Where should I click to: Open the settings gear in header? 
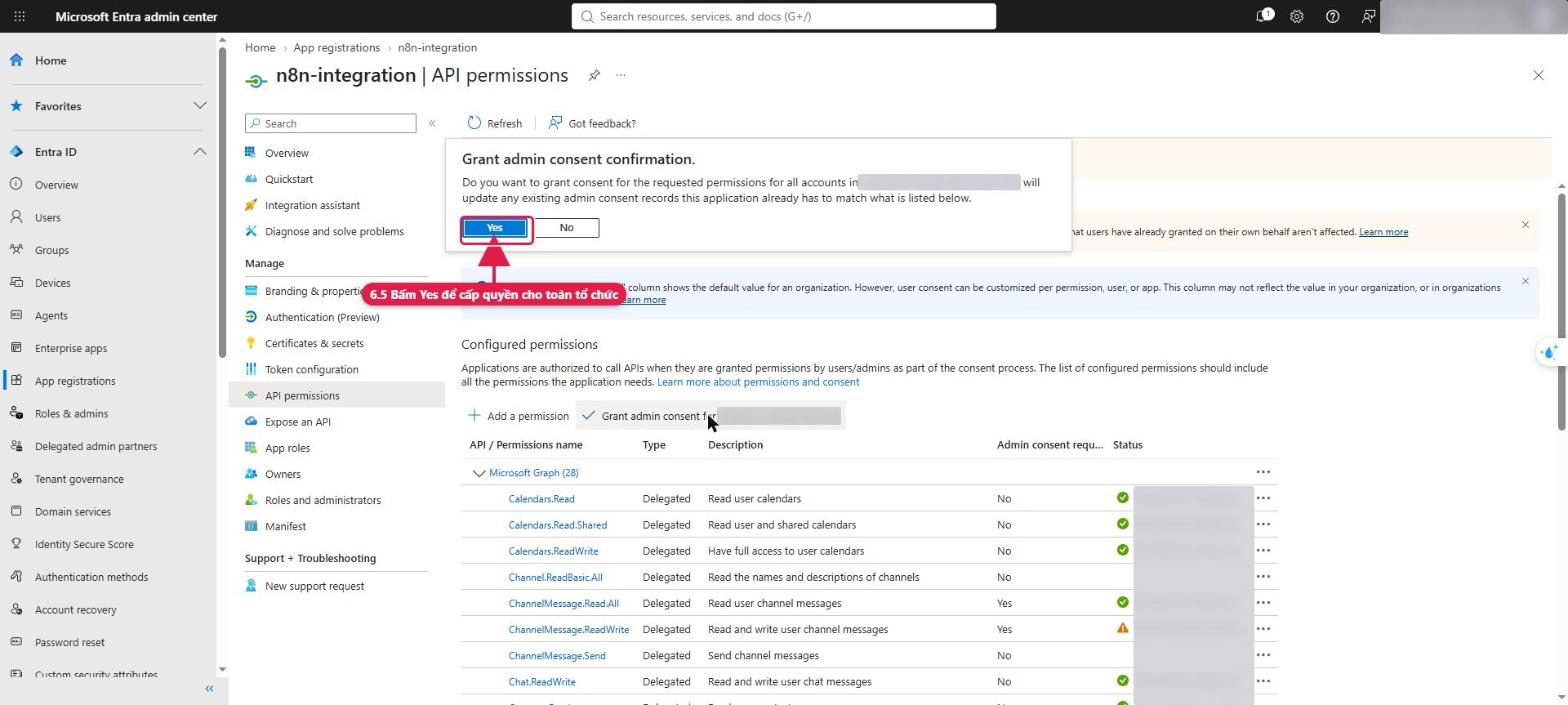1297,16
